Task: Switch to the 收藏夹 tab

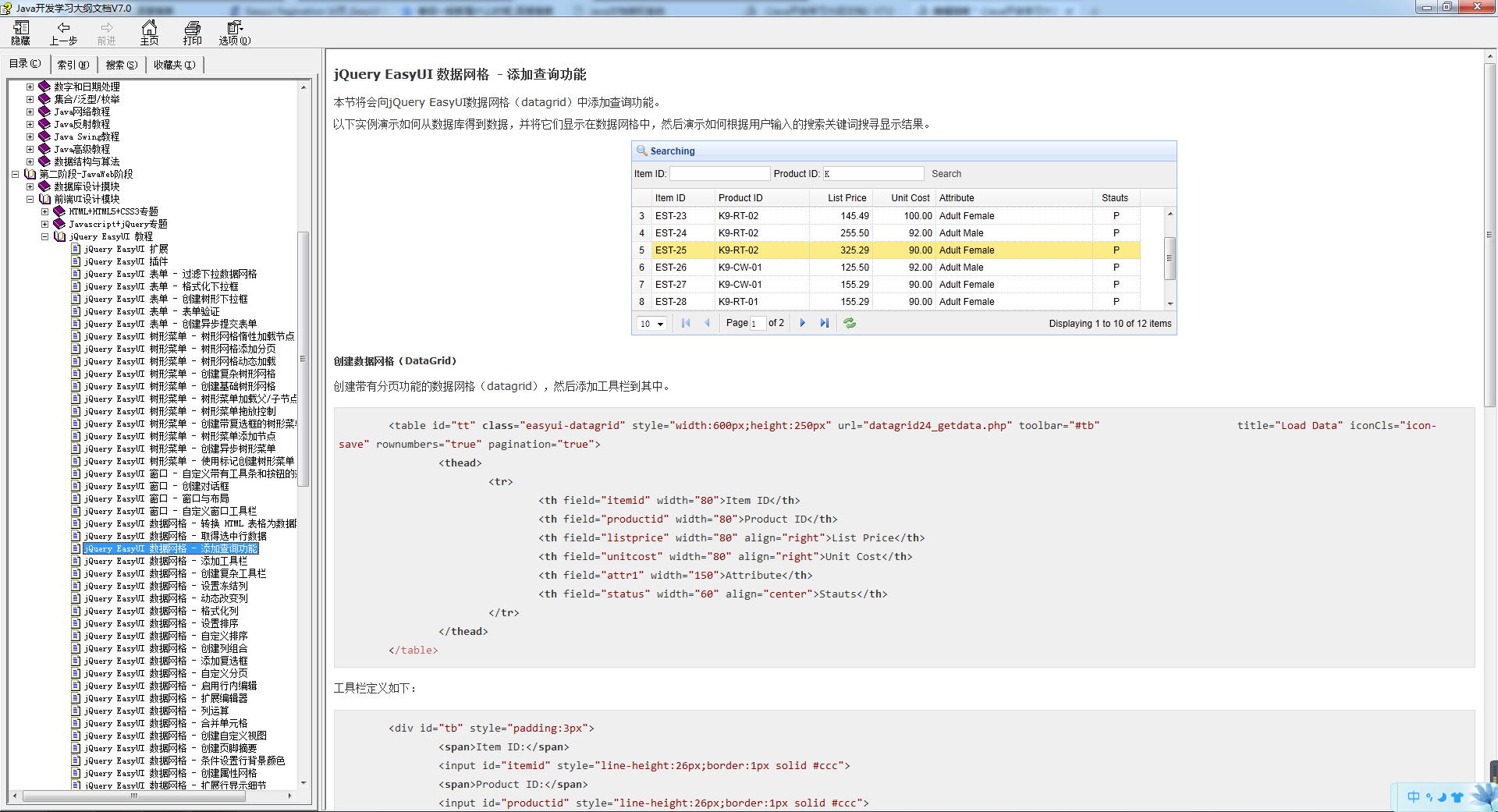Action: [x=174, y=65]
